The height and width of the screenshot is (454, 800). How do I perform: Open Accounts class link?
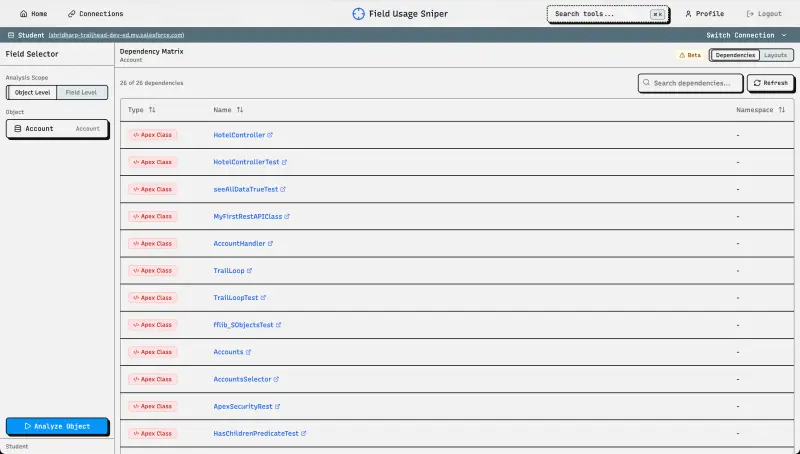coord(228,352)
